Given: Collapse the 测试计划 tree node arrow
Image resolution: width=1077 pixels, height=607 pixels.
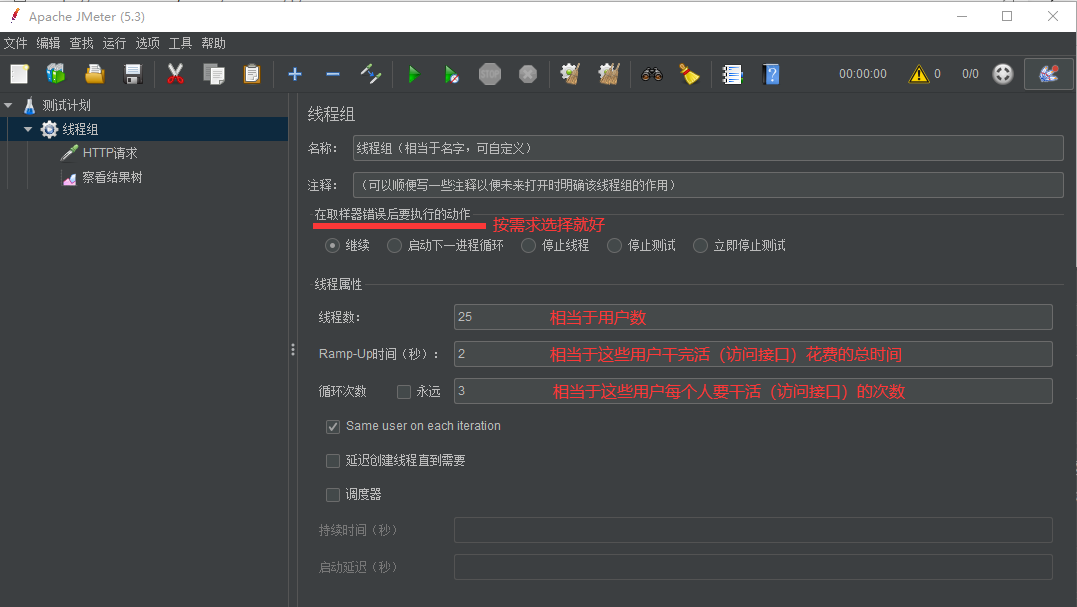Looking at the screenshot, I should pyautogui.click(x=8, y=105).
